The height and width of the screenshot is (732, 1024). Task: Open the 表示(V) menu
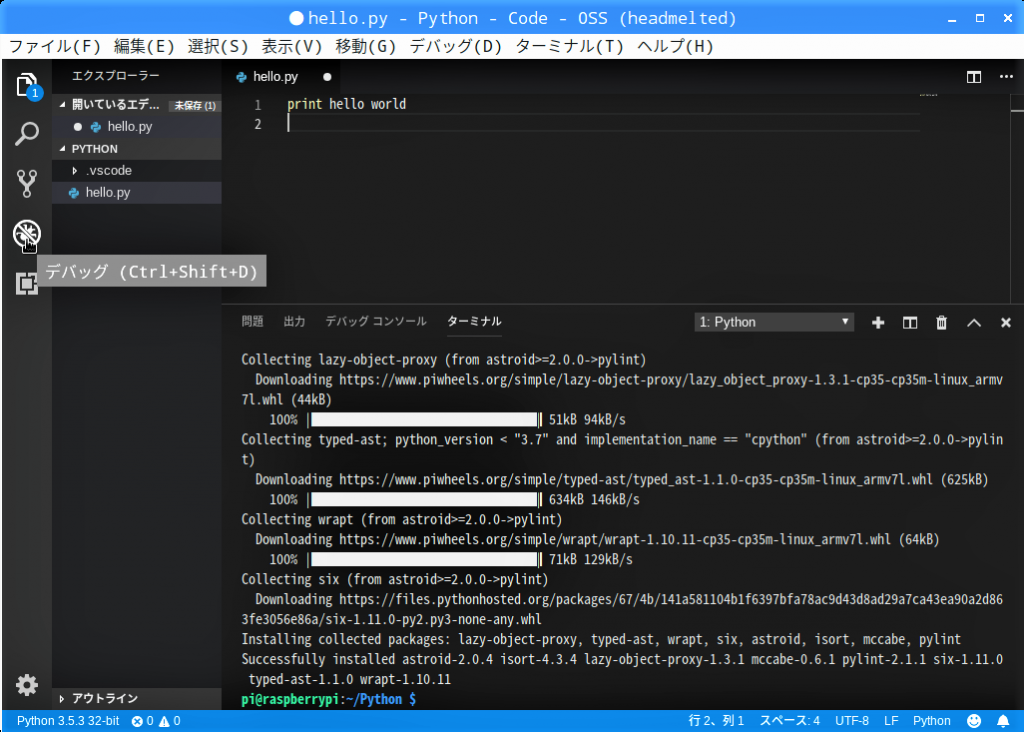(292, 46)
